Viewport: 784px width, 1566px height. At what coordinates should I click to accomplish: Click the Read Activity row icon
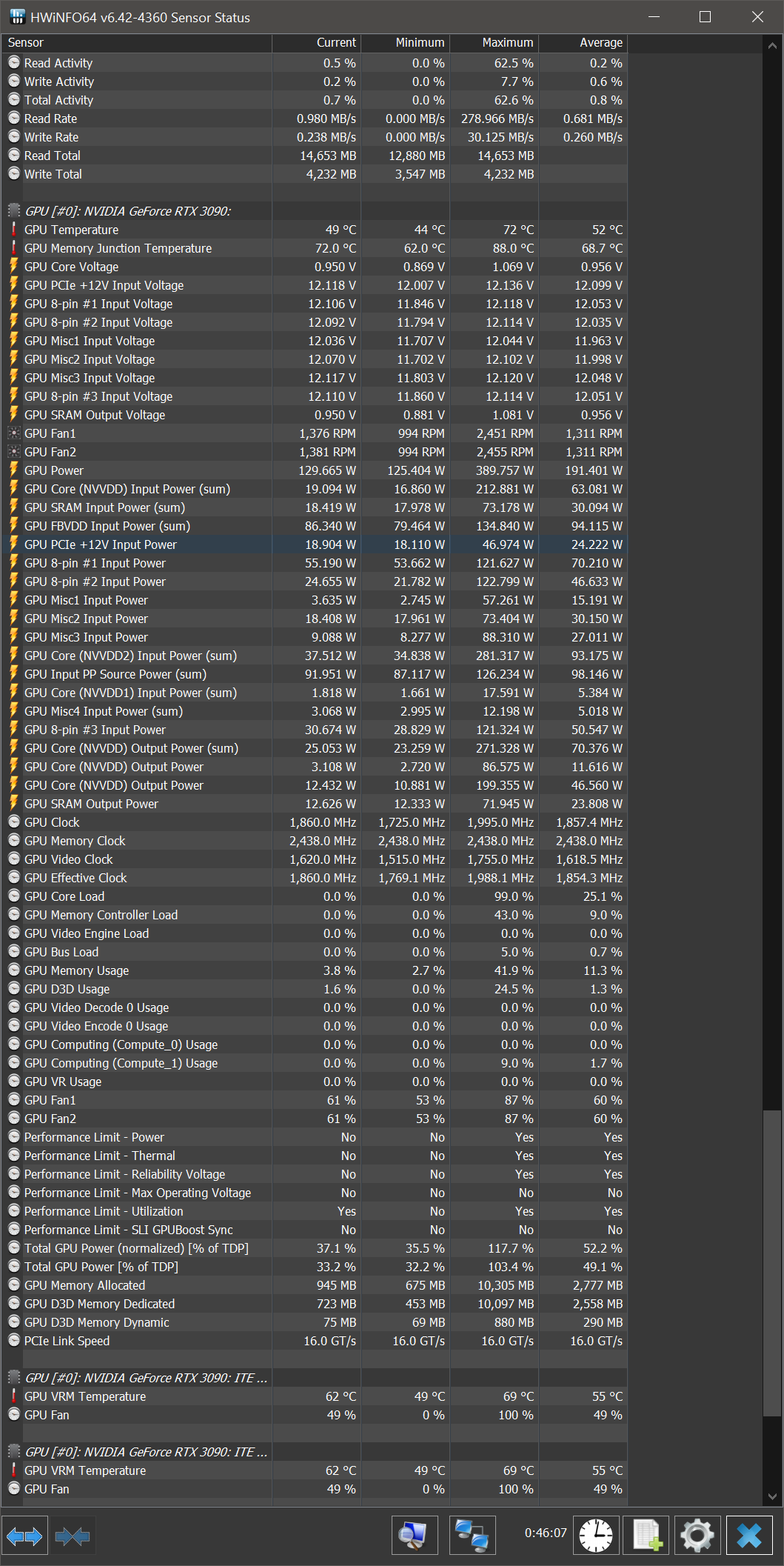(14, 63)
